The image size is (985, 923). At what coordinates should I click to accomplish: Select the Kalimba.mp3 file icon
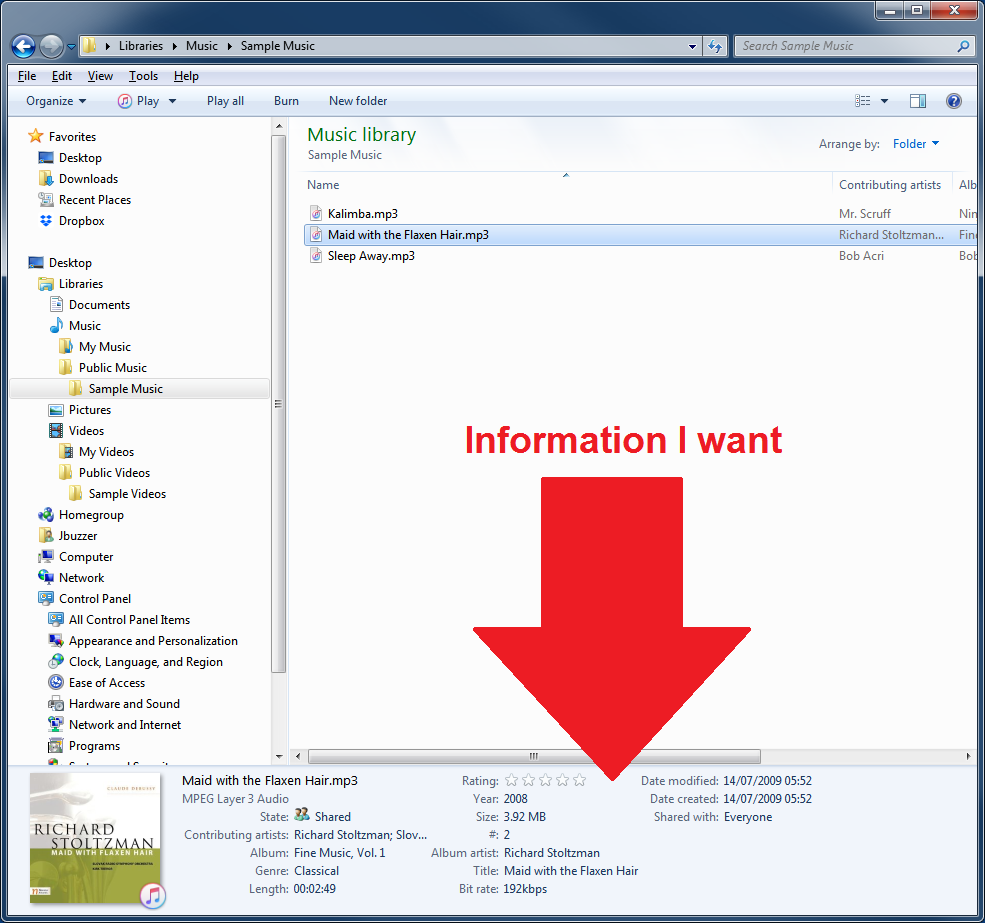click(316, 214)
